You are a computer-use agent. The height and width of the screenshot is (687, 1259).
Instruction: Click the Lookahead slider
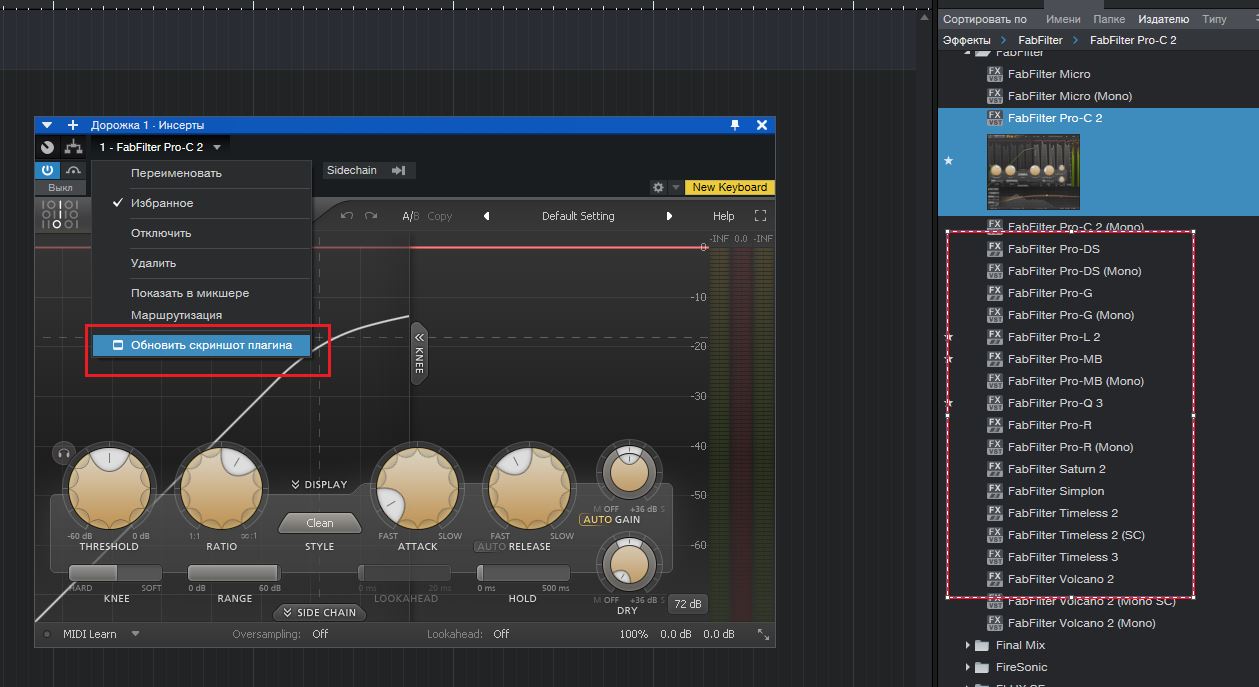(x=405, y=573)
